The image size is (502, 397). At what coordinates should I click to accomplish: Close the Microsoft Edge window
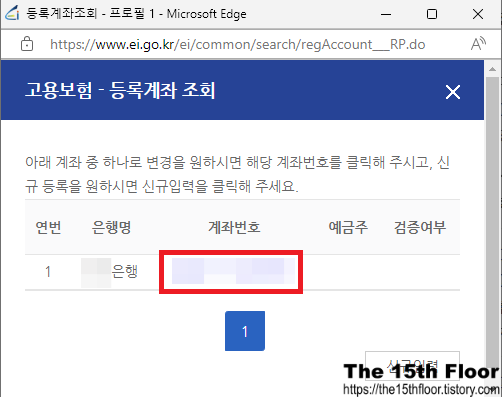click(x=478, y=14)
